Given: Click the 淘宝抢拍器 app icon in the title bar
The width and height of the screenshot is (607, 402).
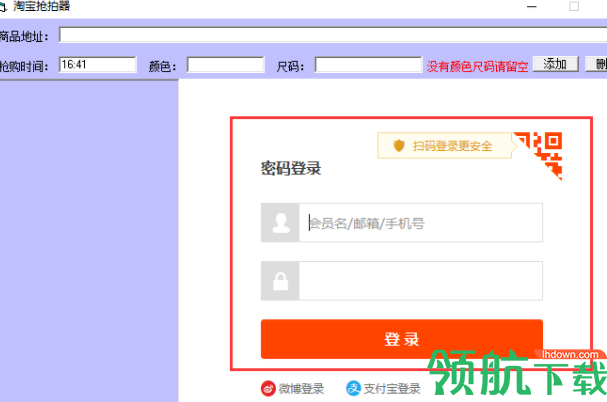Looking at the screenshot, I should [x=3, y=7].
